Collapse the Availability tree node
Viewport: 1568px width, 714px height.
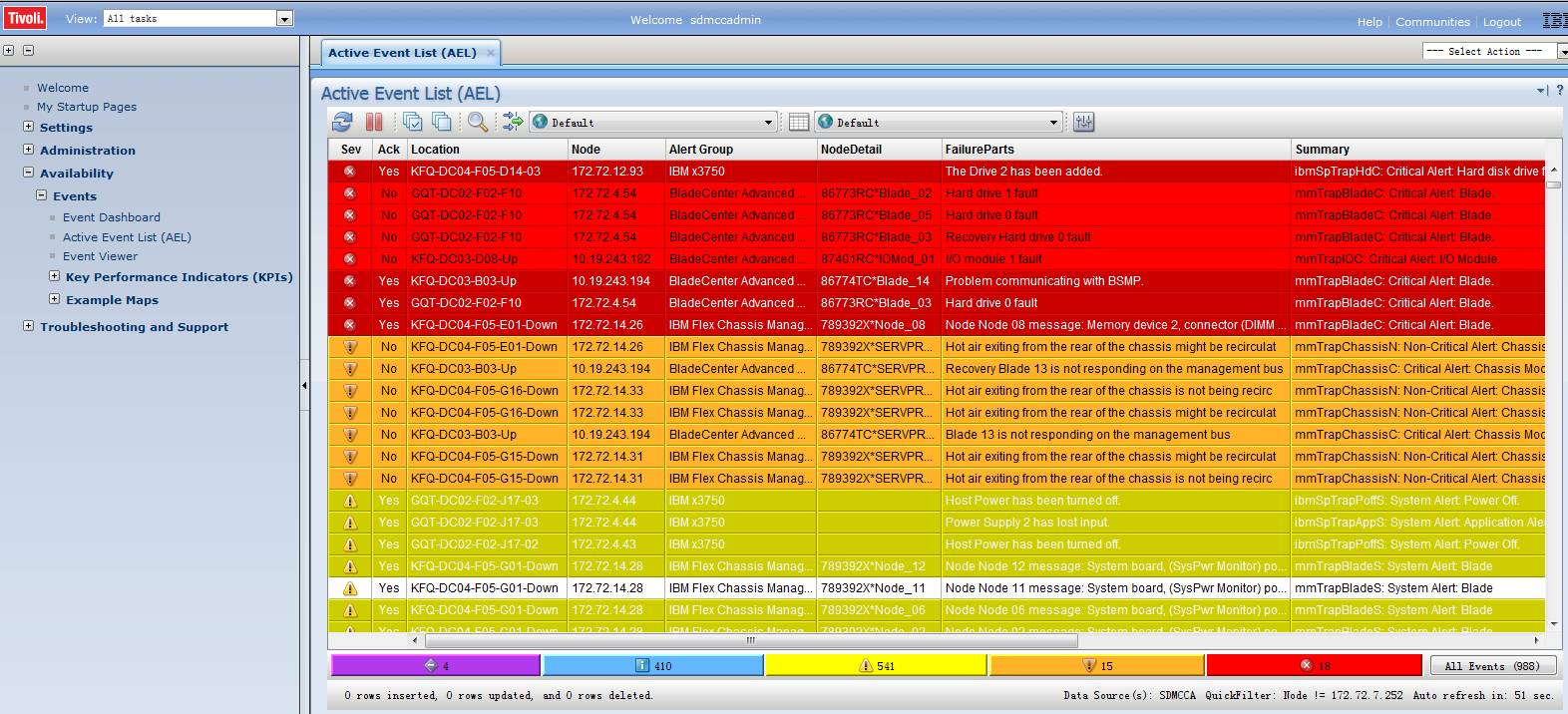click(x=29, y=173)
